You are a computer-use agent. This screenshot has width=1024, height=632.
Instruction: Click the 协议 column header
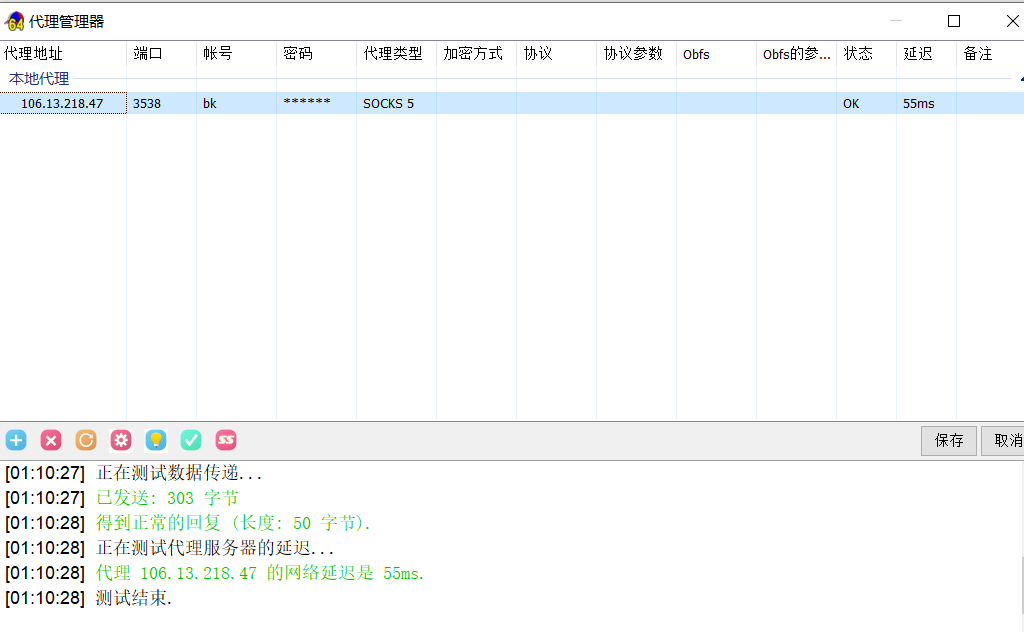click(x=556, y=54)
